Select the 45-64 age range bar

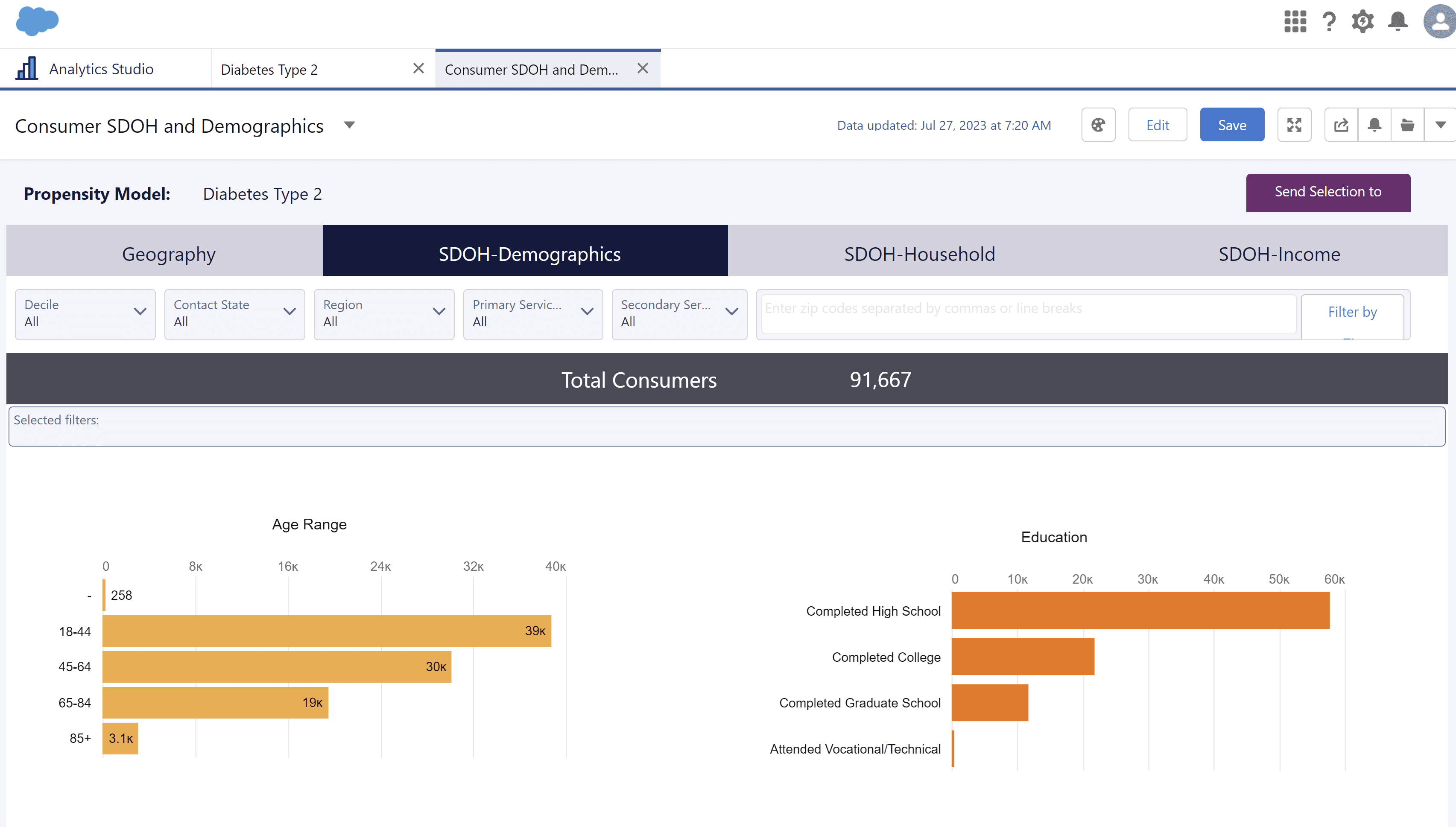point(277,667)
